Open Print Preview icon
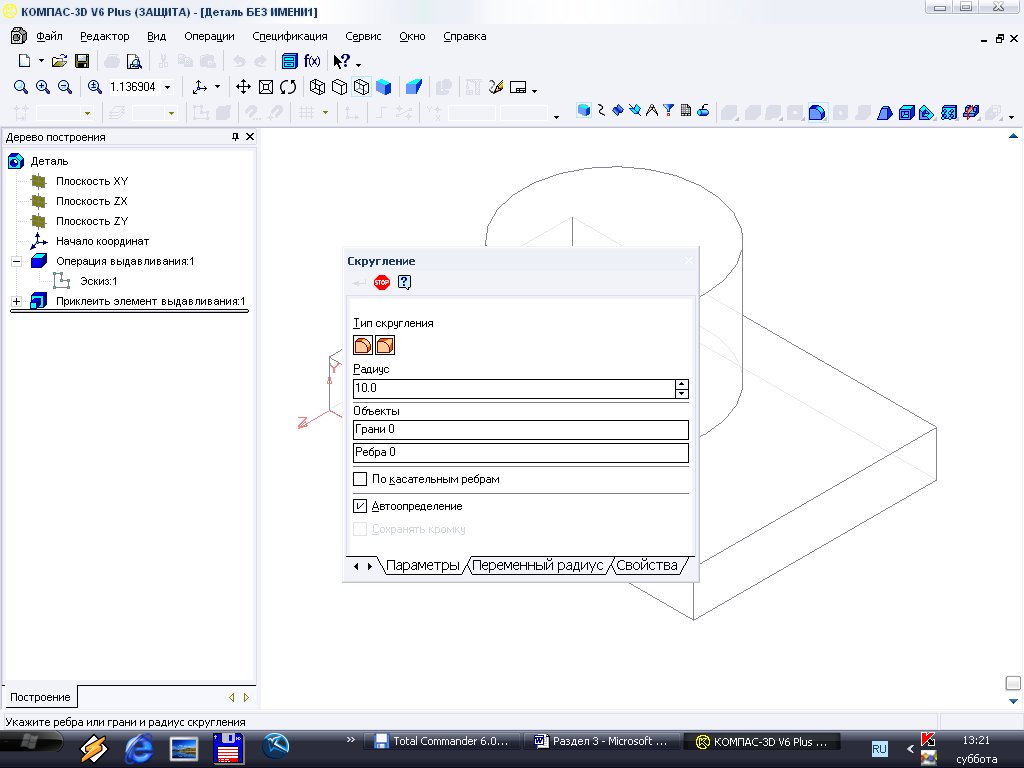The width and height of the screenshot is (1024, 768). (134, 61)
